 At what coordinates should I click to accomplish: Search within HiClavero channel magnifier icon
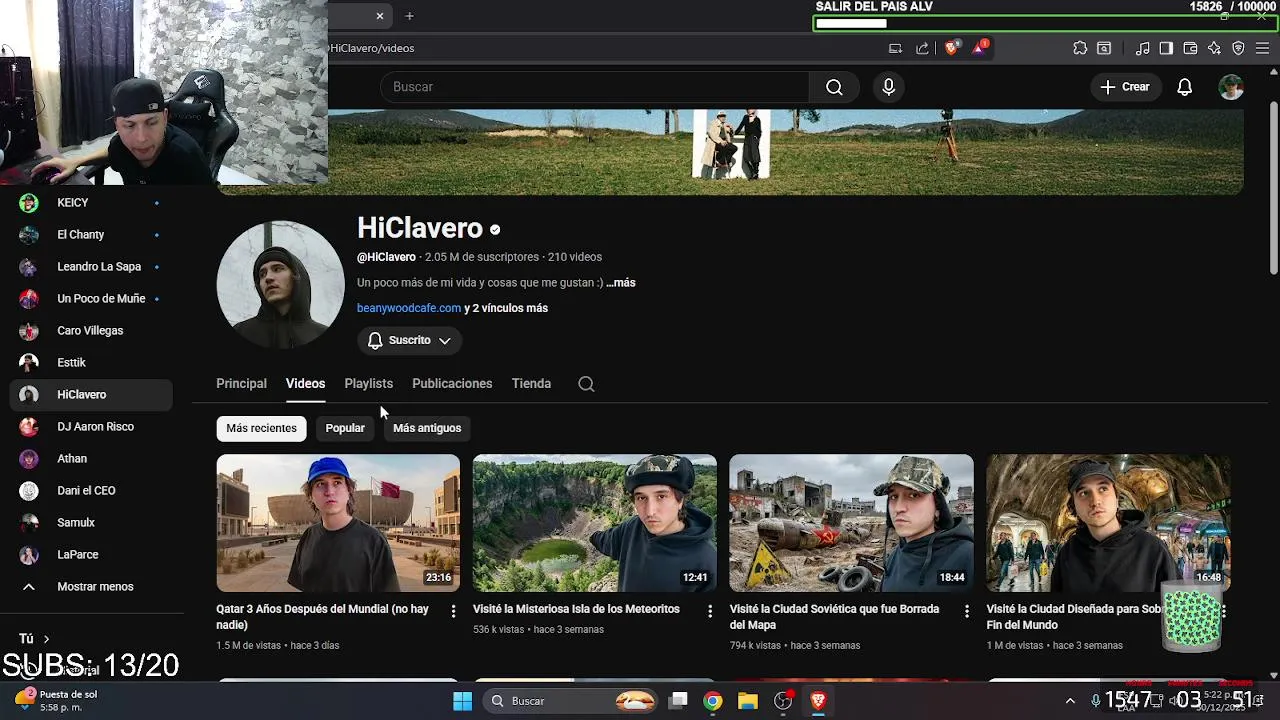click(x=586, y=384)
